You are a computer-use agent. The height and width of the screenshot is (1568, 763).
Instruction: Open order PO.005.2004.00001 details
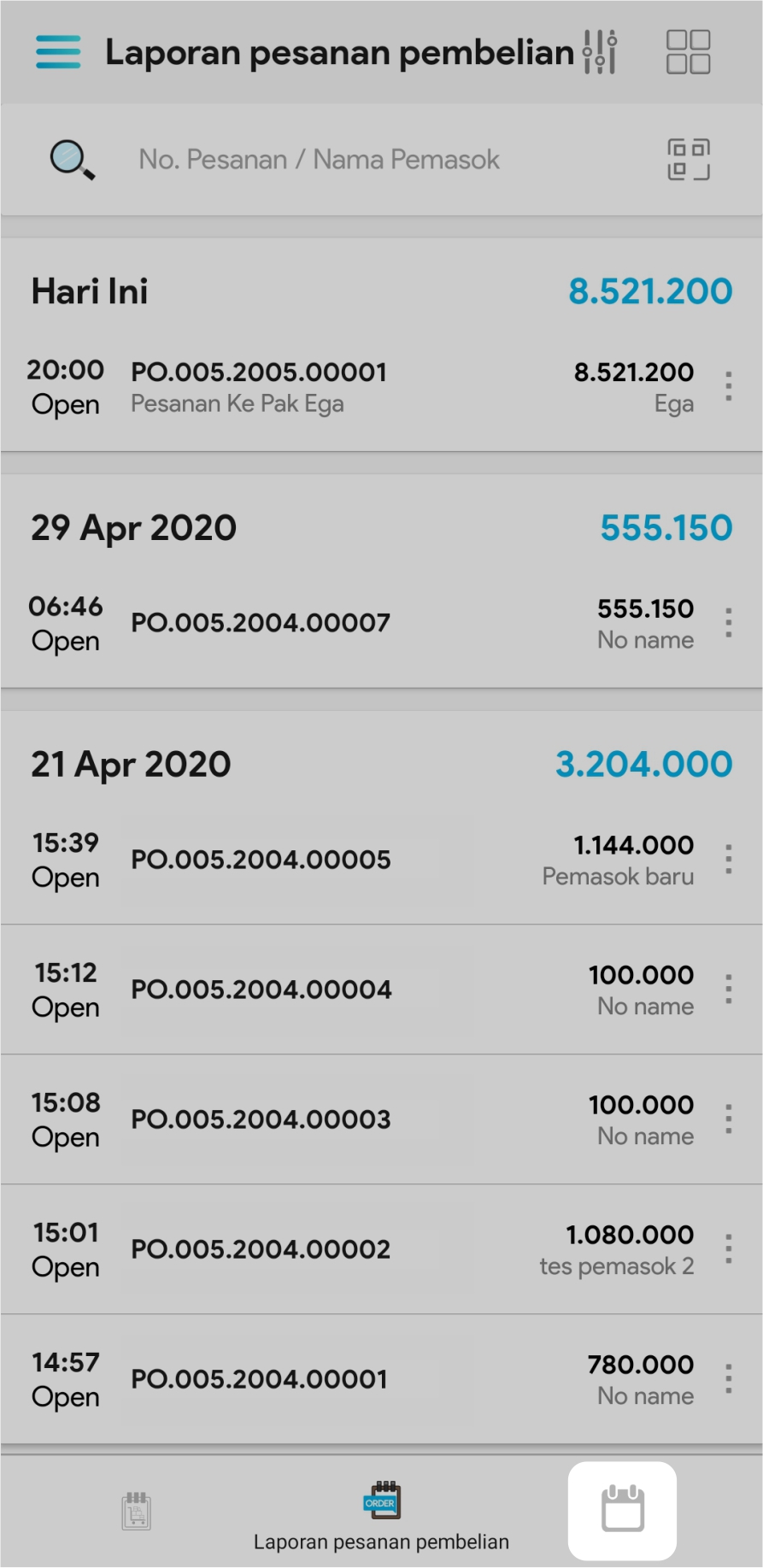pyautogui.click(x=259, y=1379)
